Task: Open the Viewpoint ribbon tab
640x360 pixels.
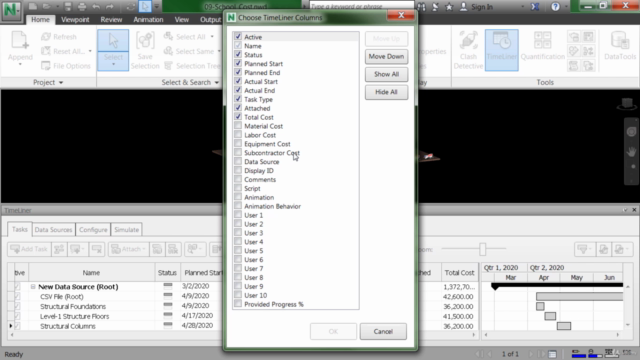Action: coord(75,20)
